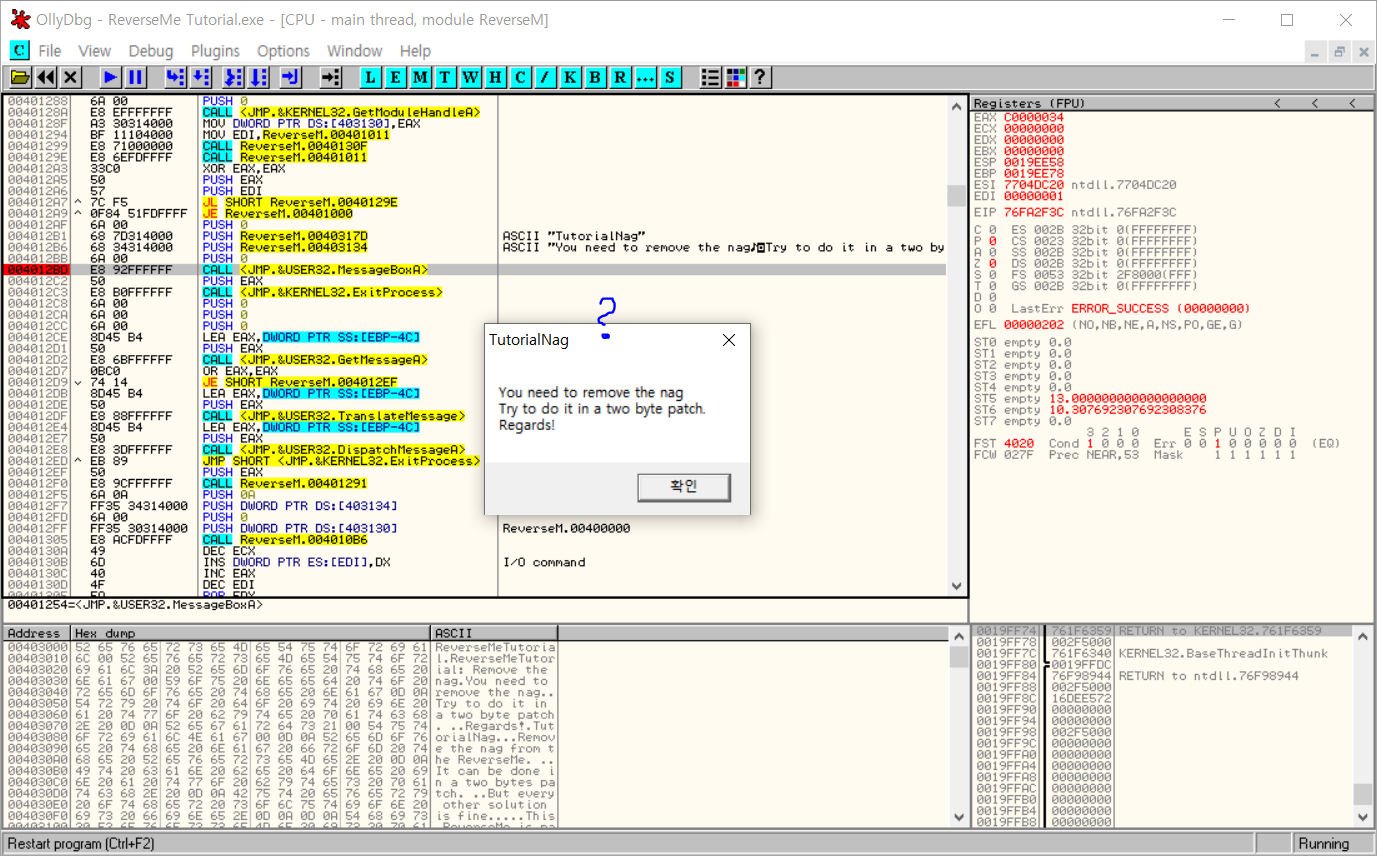Show the Windows list (W icon)

(x=471, y=77)
